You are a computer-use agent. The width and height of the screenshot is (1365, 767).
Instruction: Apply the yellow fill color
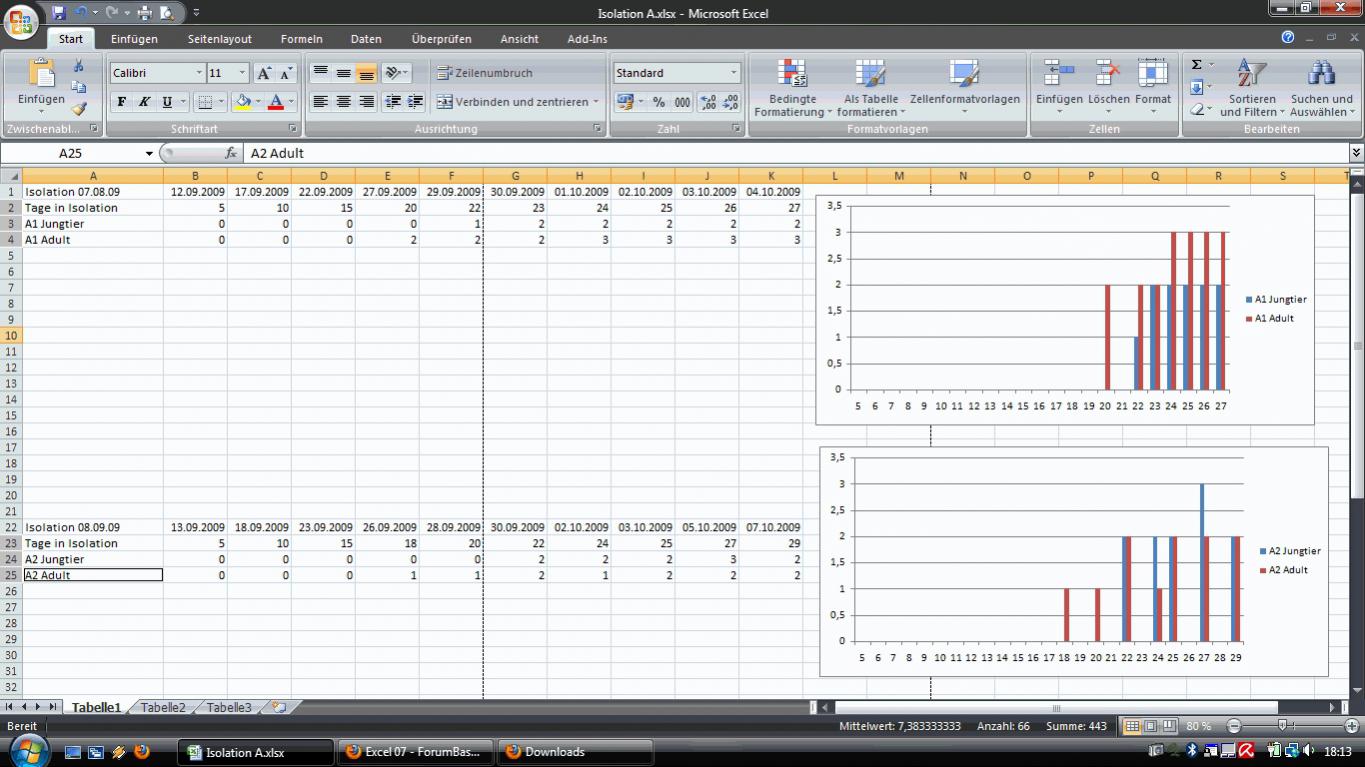(x=241, y=102)
